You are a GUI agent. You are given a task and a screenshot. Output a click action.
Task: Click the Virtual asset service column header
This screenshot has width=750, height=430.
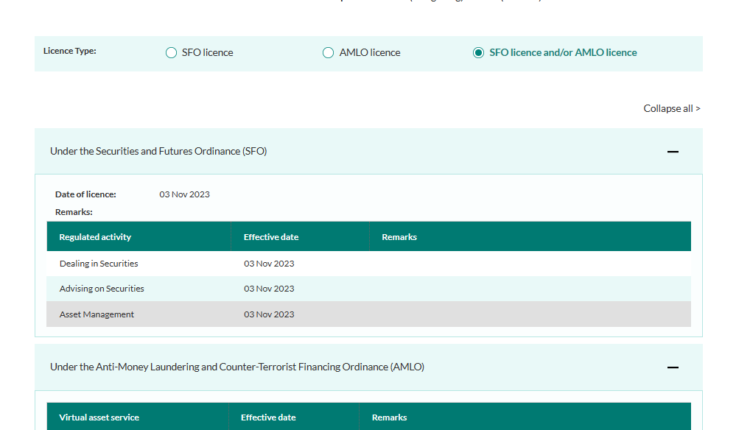(x=99, y=417)
